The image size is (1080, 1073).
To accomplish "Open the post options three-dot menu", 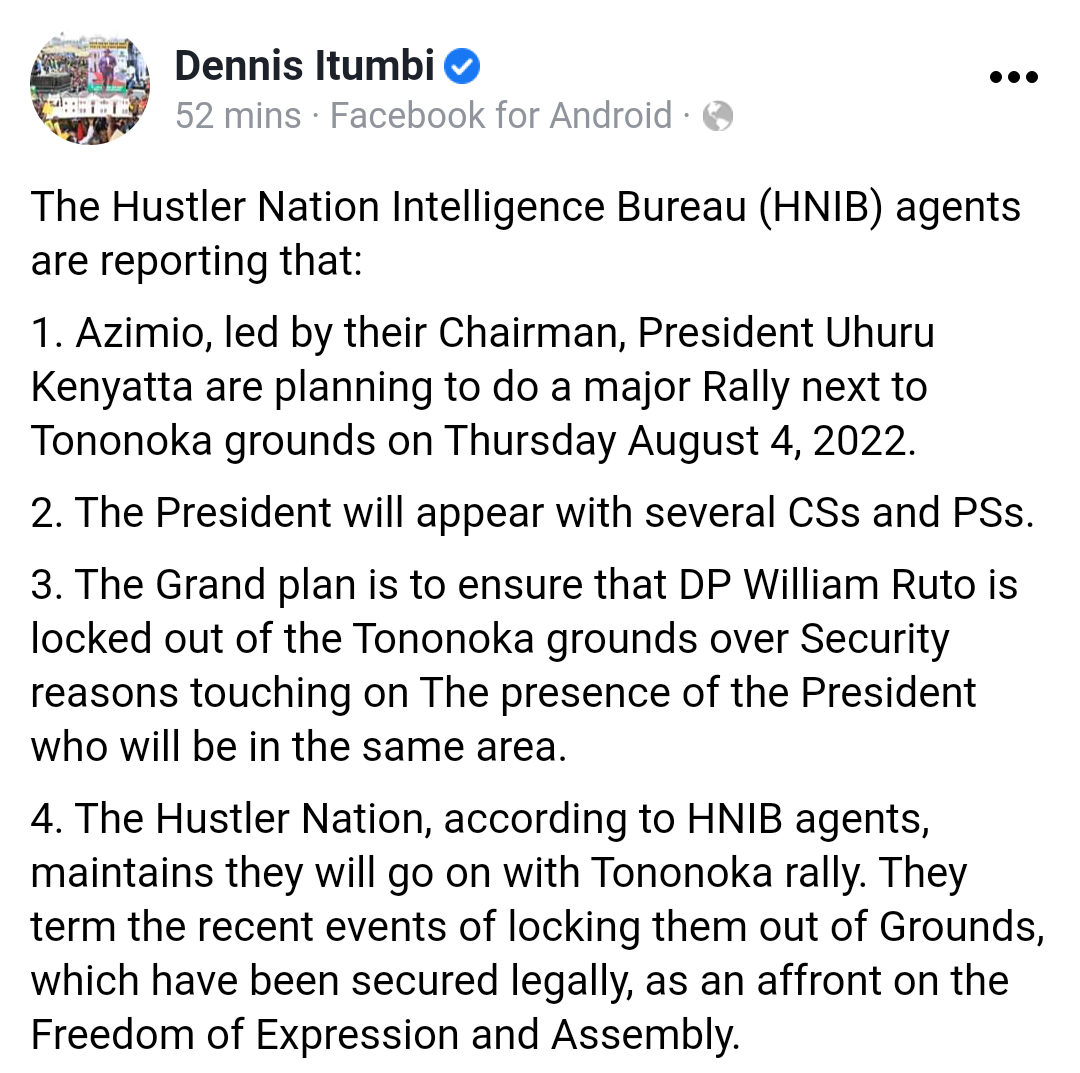I will coord(1012,77).
